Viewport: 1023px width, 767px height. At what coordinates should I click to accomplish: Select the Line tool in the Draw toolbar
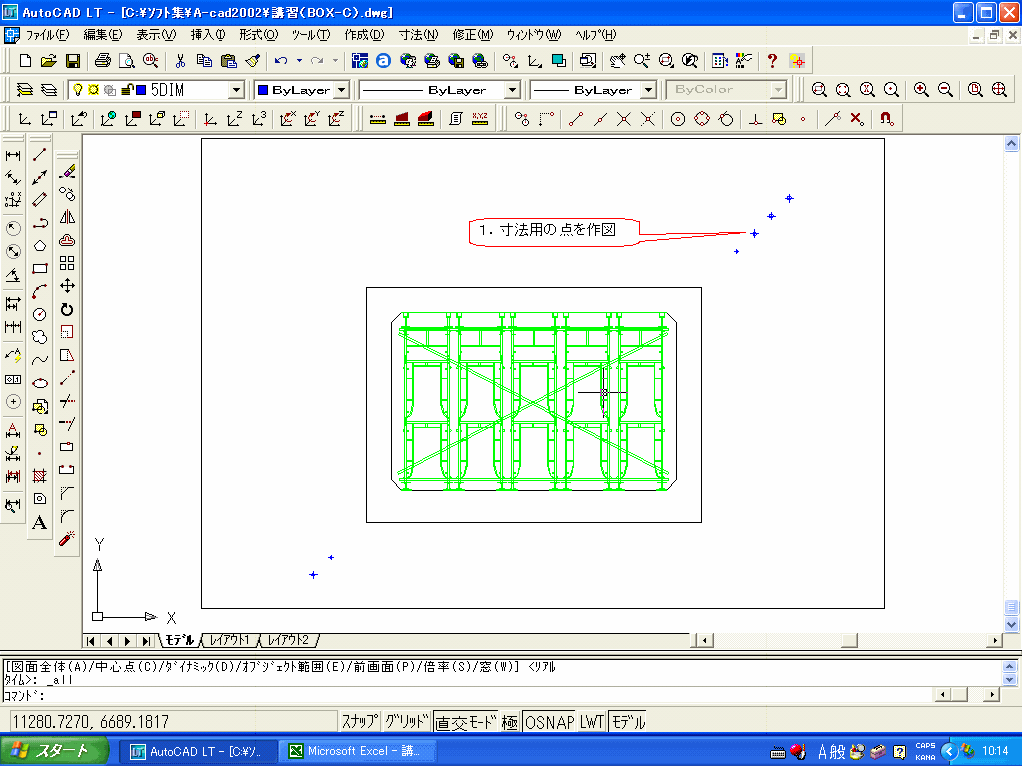[x=40, y=155]
